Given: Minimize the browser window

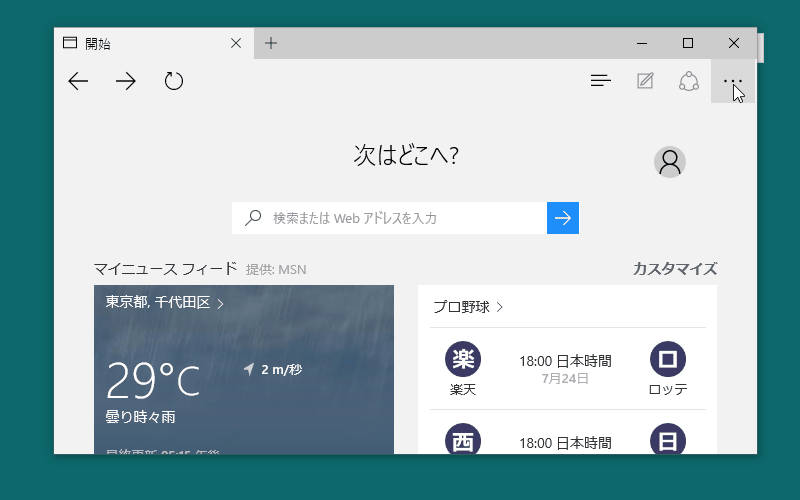Looking at the screenshot, I should tap(642, 43).
